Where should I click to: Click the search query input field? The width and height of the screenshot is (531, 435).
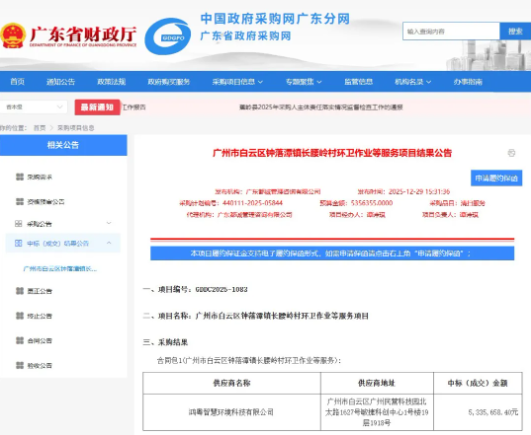(x=451, y=31)
